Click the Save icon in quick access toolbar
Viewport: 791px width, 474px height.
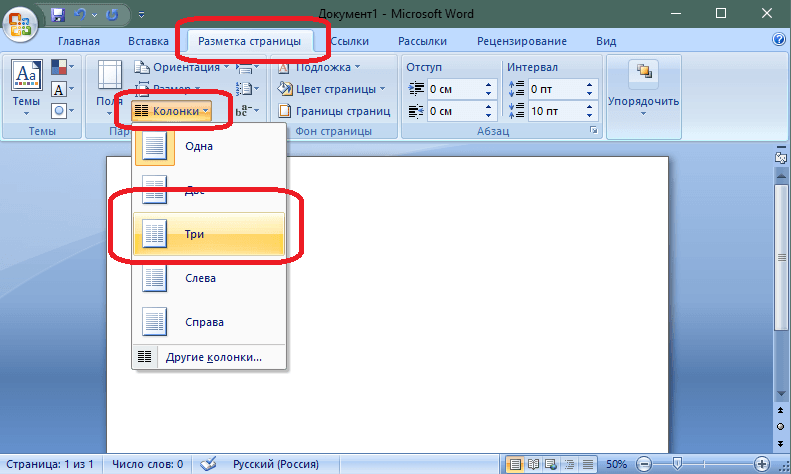[x=58, y=16]
